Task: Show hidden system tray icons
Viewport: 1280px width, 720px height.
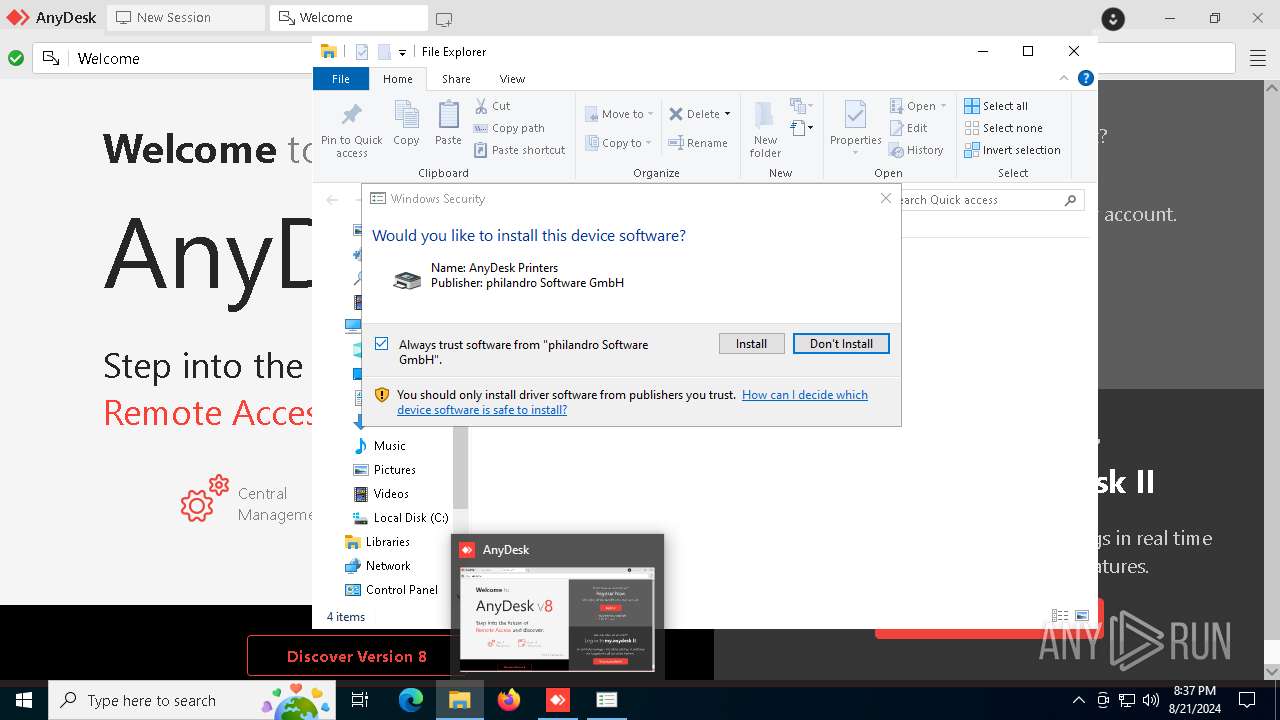Action: [x=1078, y=700]
